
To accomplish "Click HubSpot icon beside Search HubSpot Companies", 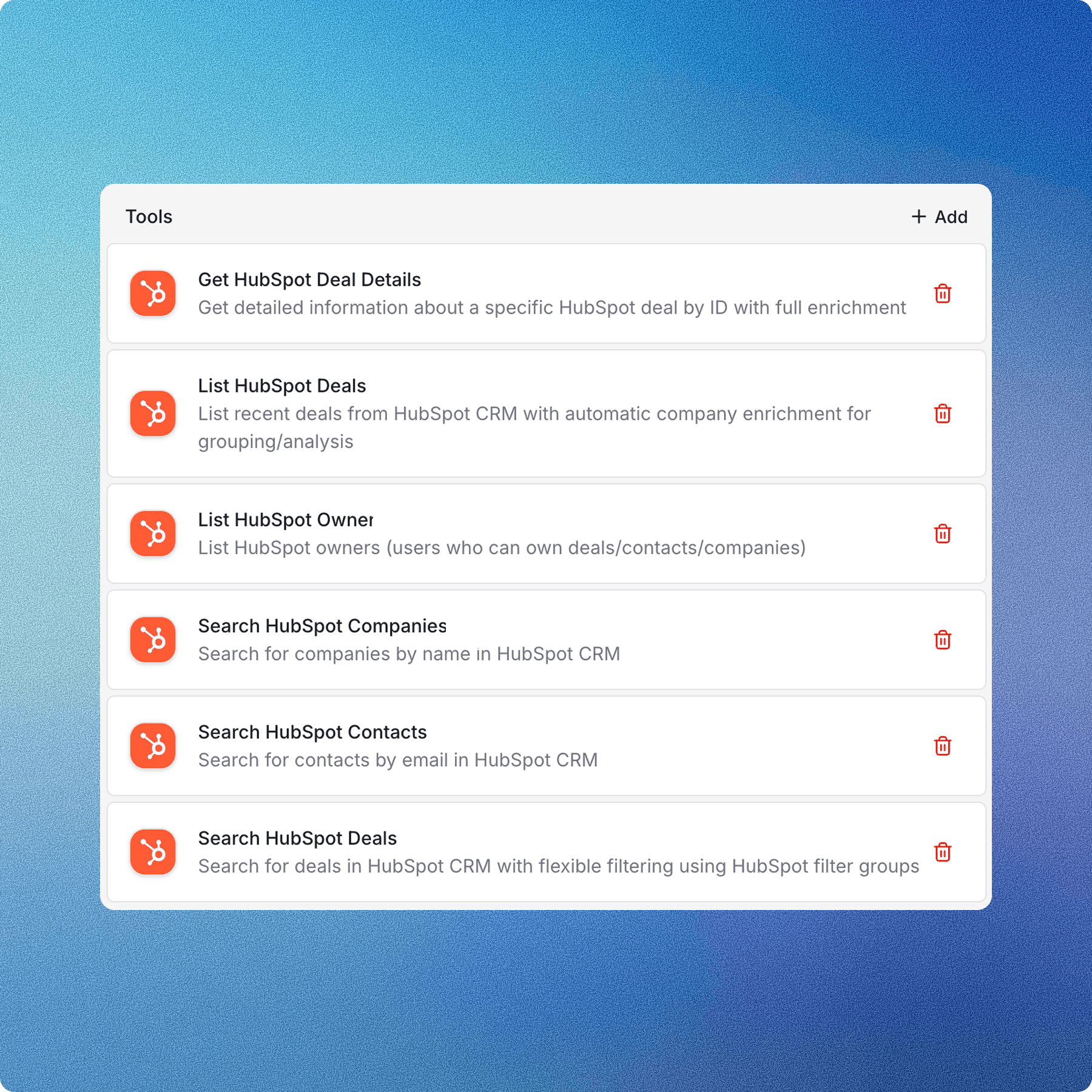I will pos(153,639).
